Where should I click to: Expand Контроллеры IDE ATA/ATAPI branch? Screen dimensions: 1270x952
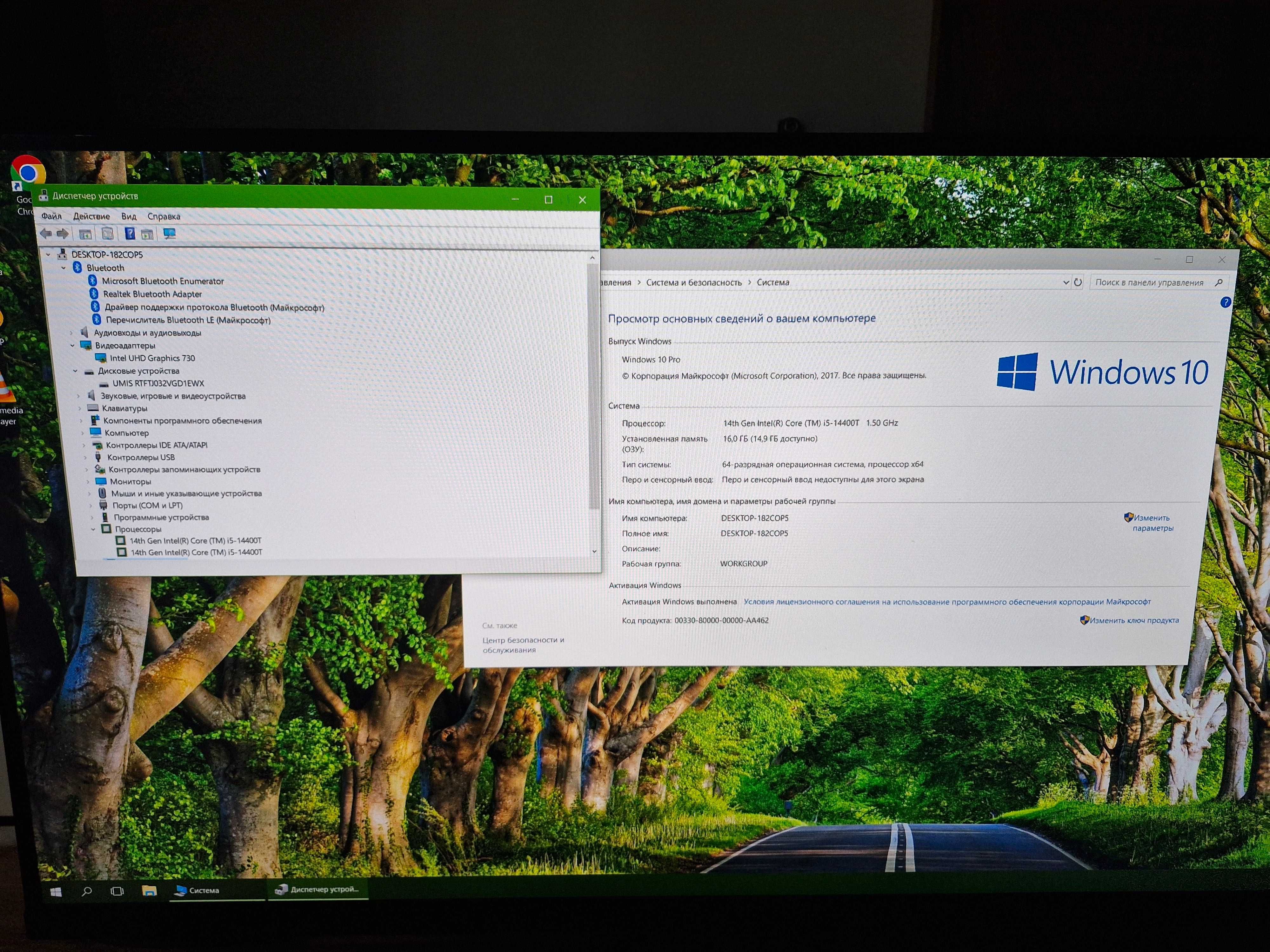(84, 445)
